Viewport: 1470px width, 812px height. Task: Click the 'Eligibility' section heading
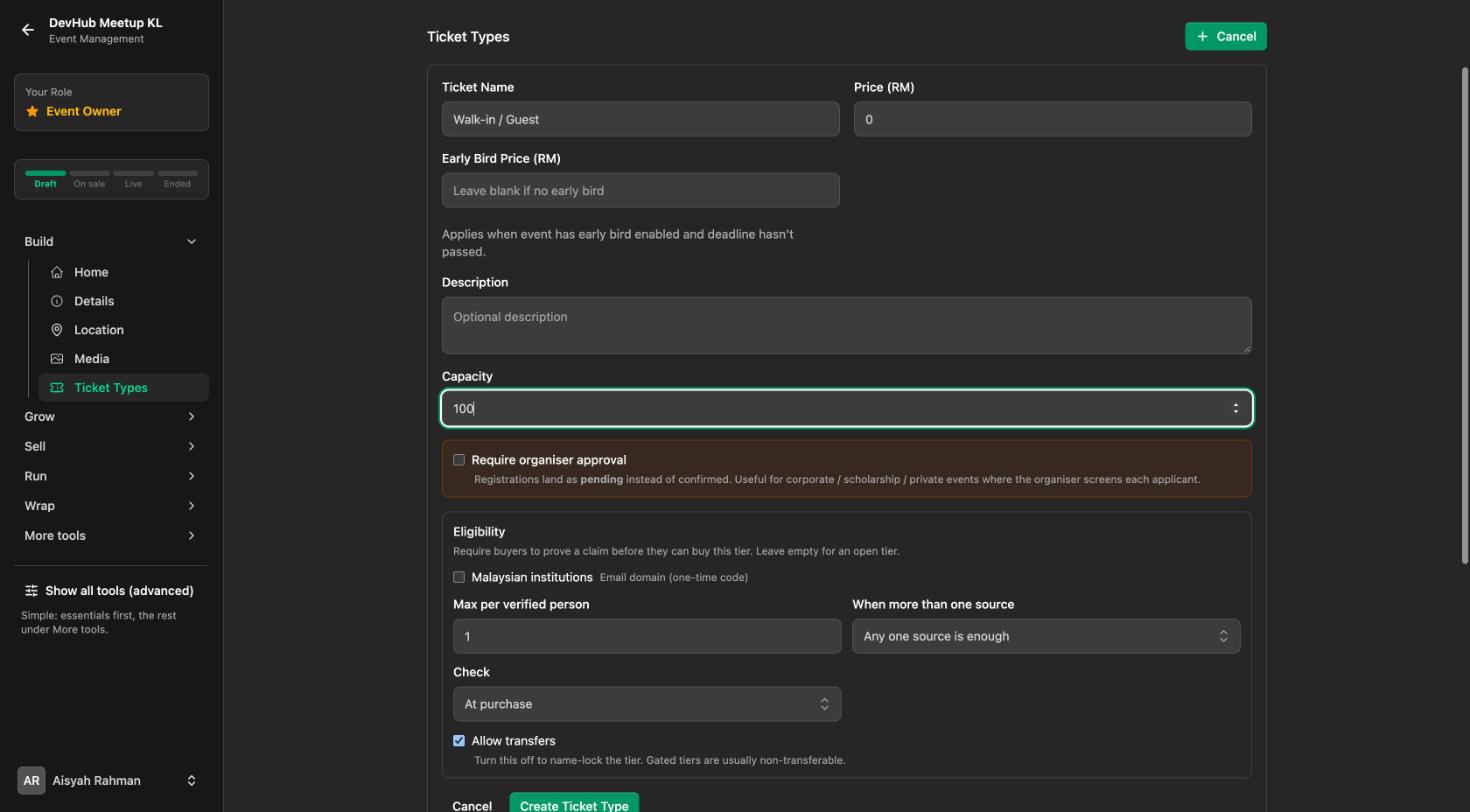coord(479,532)
